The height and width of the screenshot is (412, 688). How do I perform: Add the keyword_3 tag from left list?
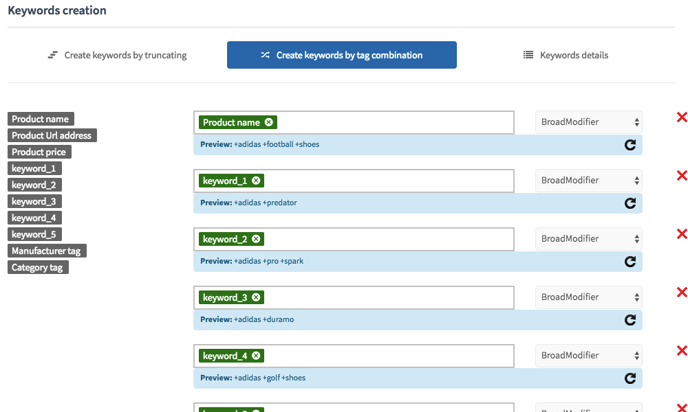point(34,201)
